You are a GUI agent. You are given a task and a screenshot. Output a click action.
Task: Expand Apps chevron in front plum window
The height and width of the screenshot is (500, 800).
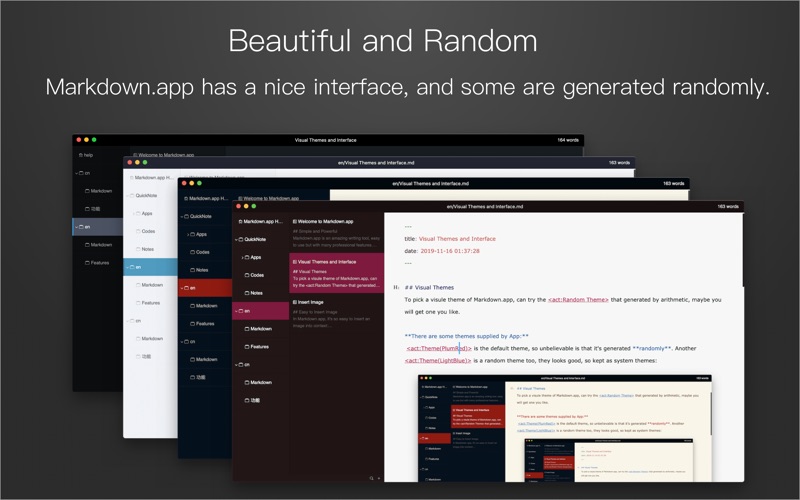tap(243, 257)
